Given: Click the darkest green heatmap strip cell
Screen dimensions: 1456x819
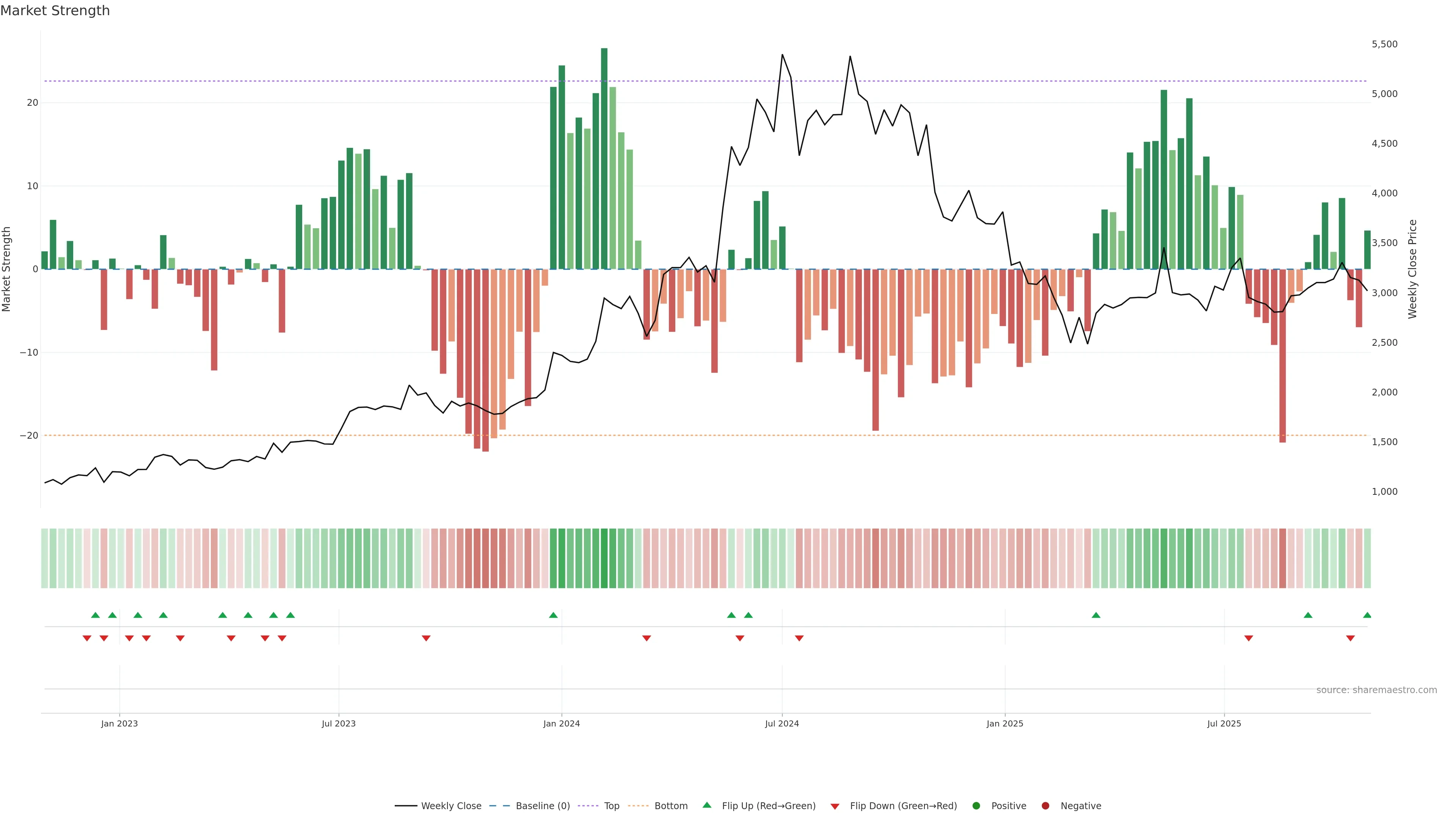Looking at the screenshot, I should pos(604,559).
